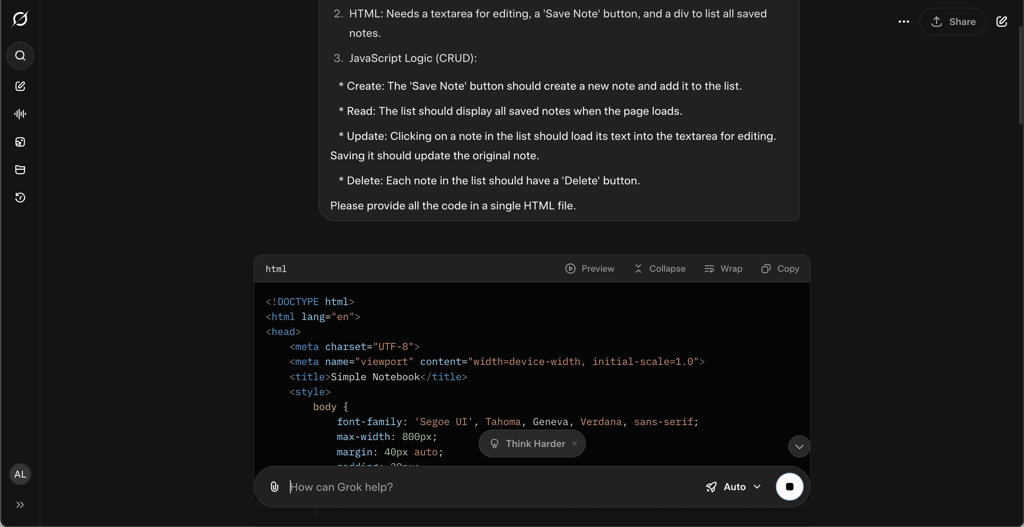Viewport: 1024px width, 527px height.
Task: Open the AL user avatar
Action: coord(20,474)
